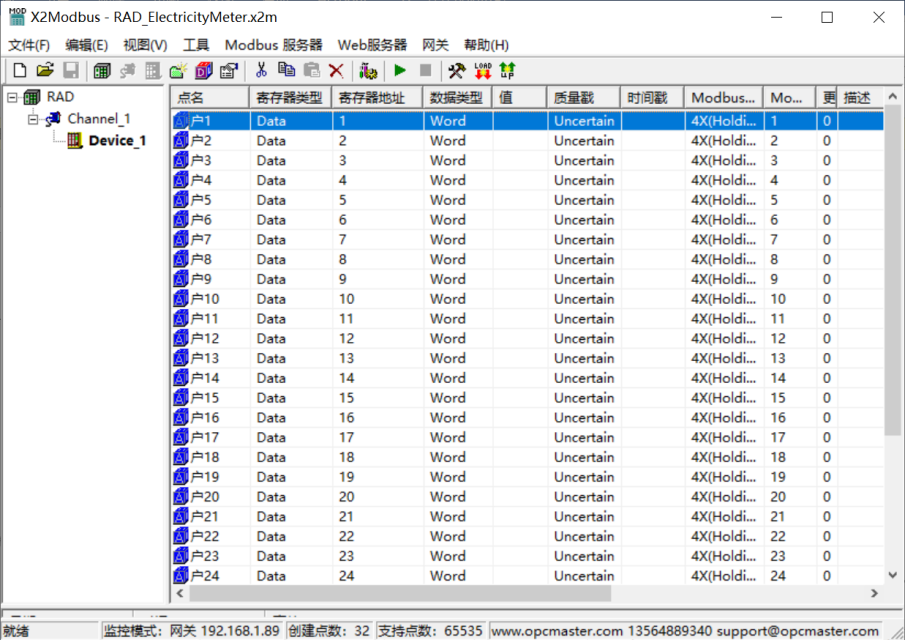Open the Modbus 服务器 menu

tap(274, 45)
